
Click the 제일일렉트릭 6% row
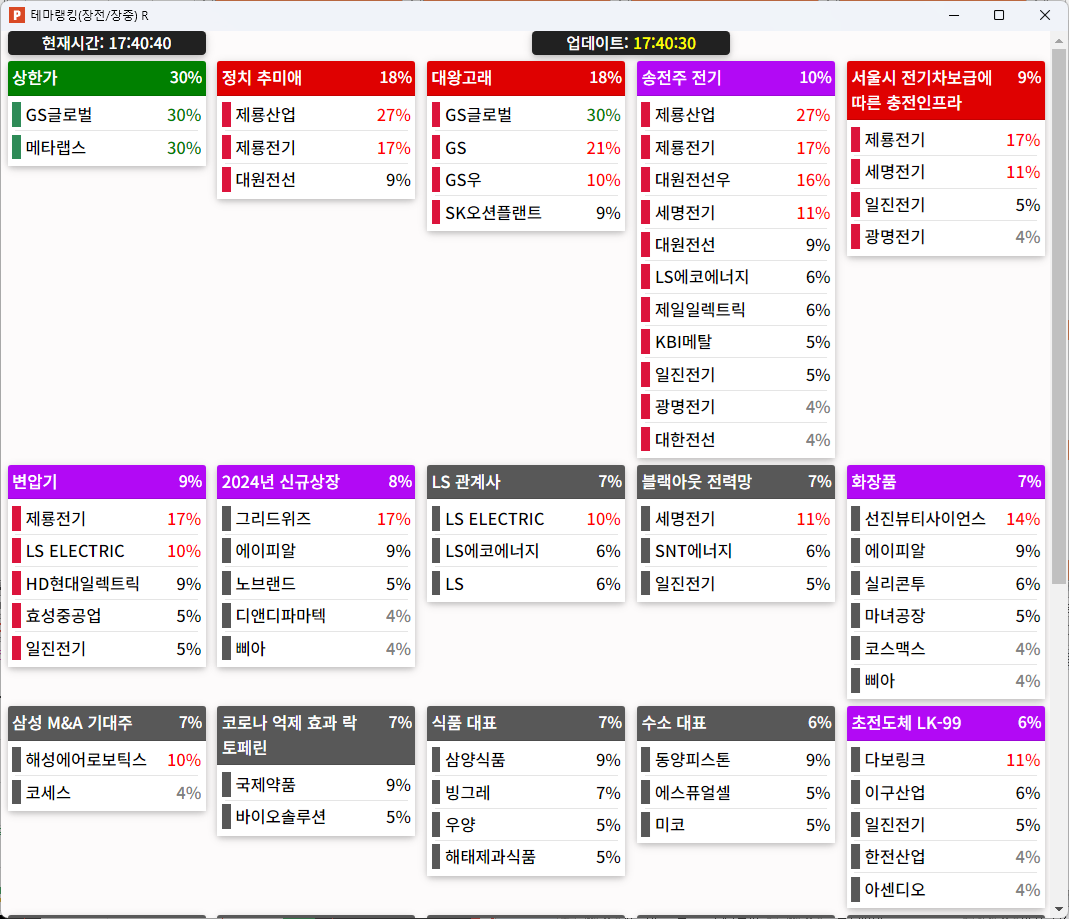(x=736, y=310)
